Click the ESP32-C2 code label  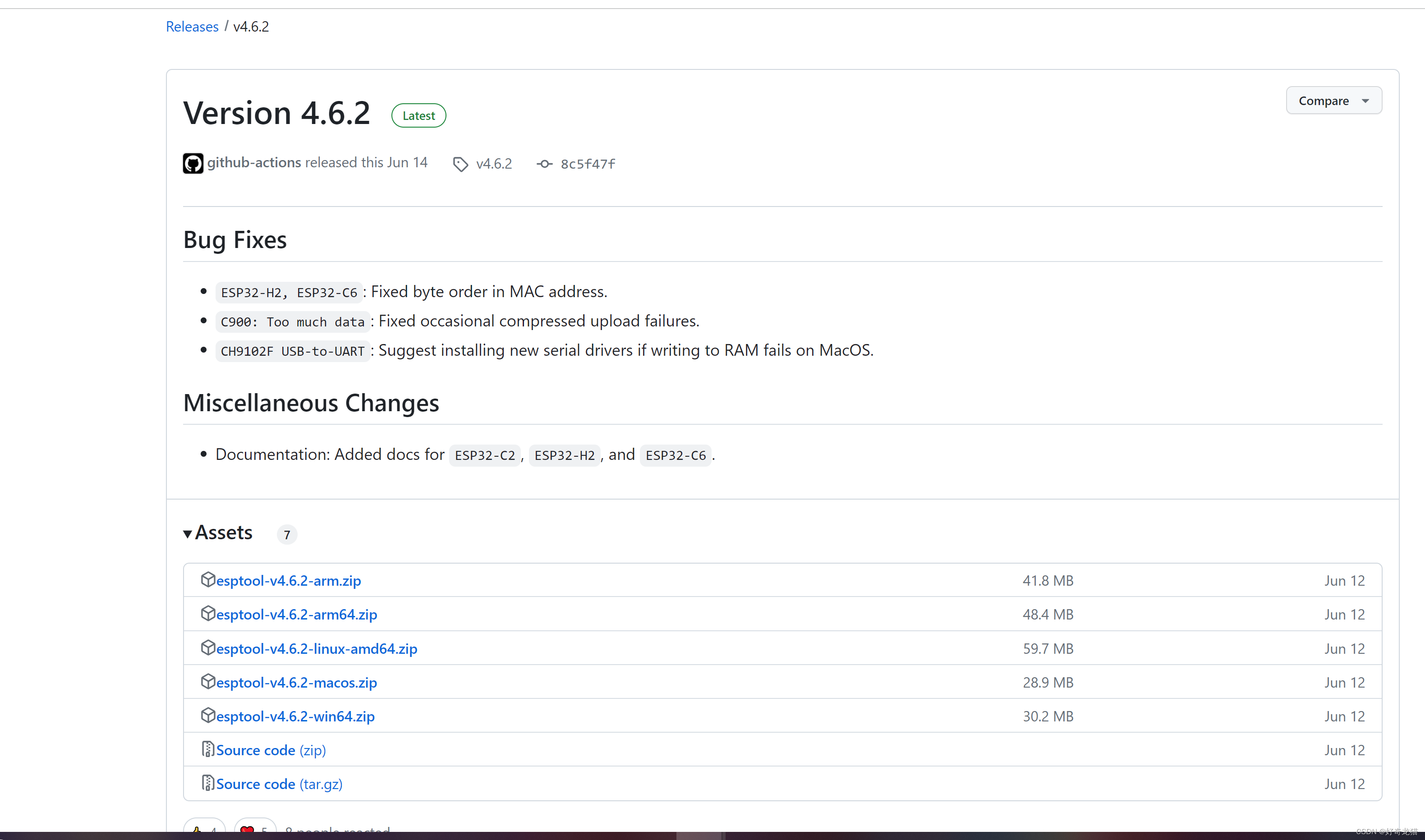coord(485,456)
